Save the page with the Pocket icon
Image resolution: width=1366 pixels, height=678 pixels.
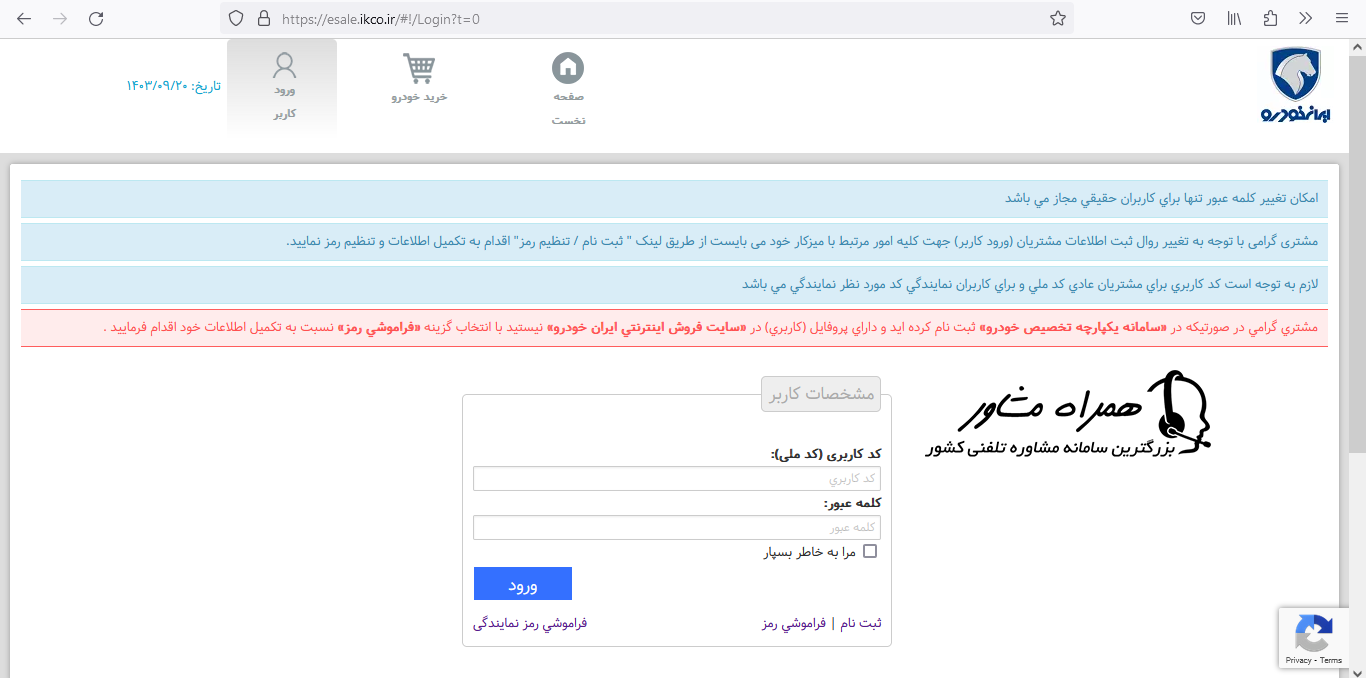pos(1197,18)
